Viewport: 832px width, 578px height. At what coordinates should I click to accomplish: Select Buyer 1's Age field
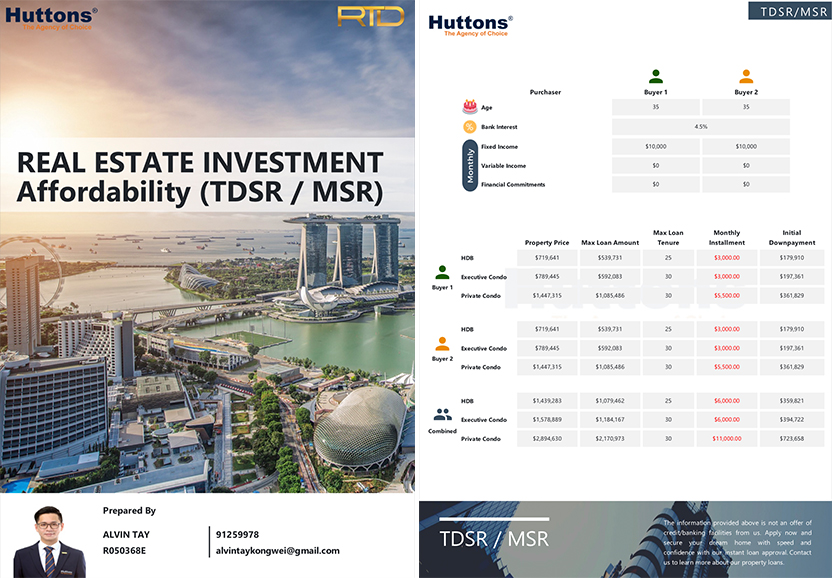click(x=656, y=107)
